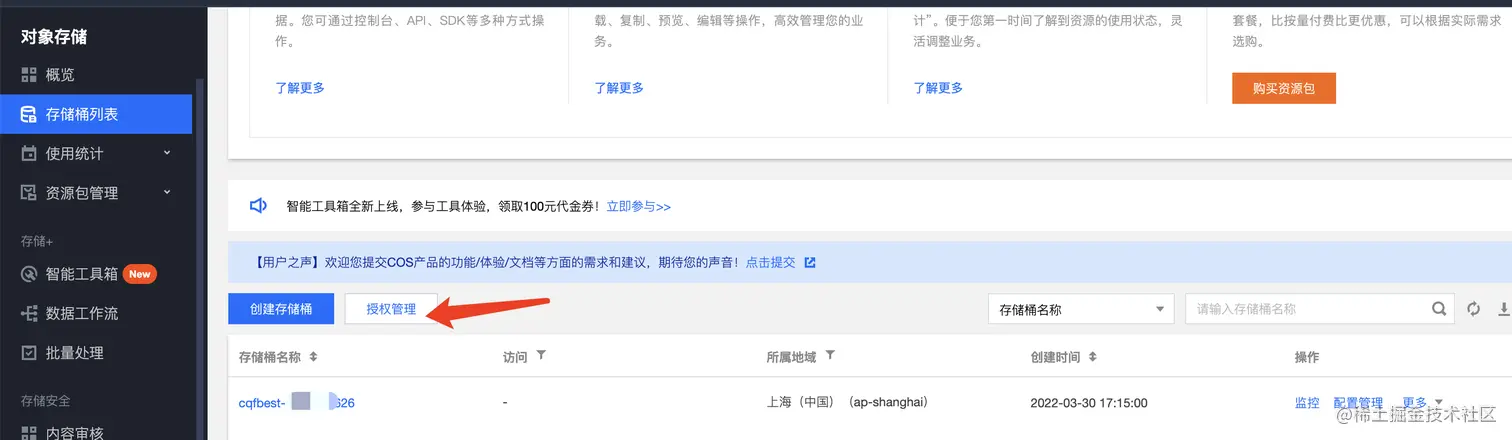Click the announcement speaker icon

point(258,206)
